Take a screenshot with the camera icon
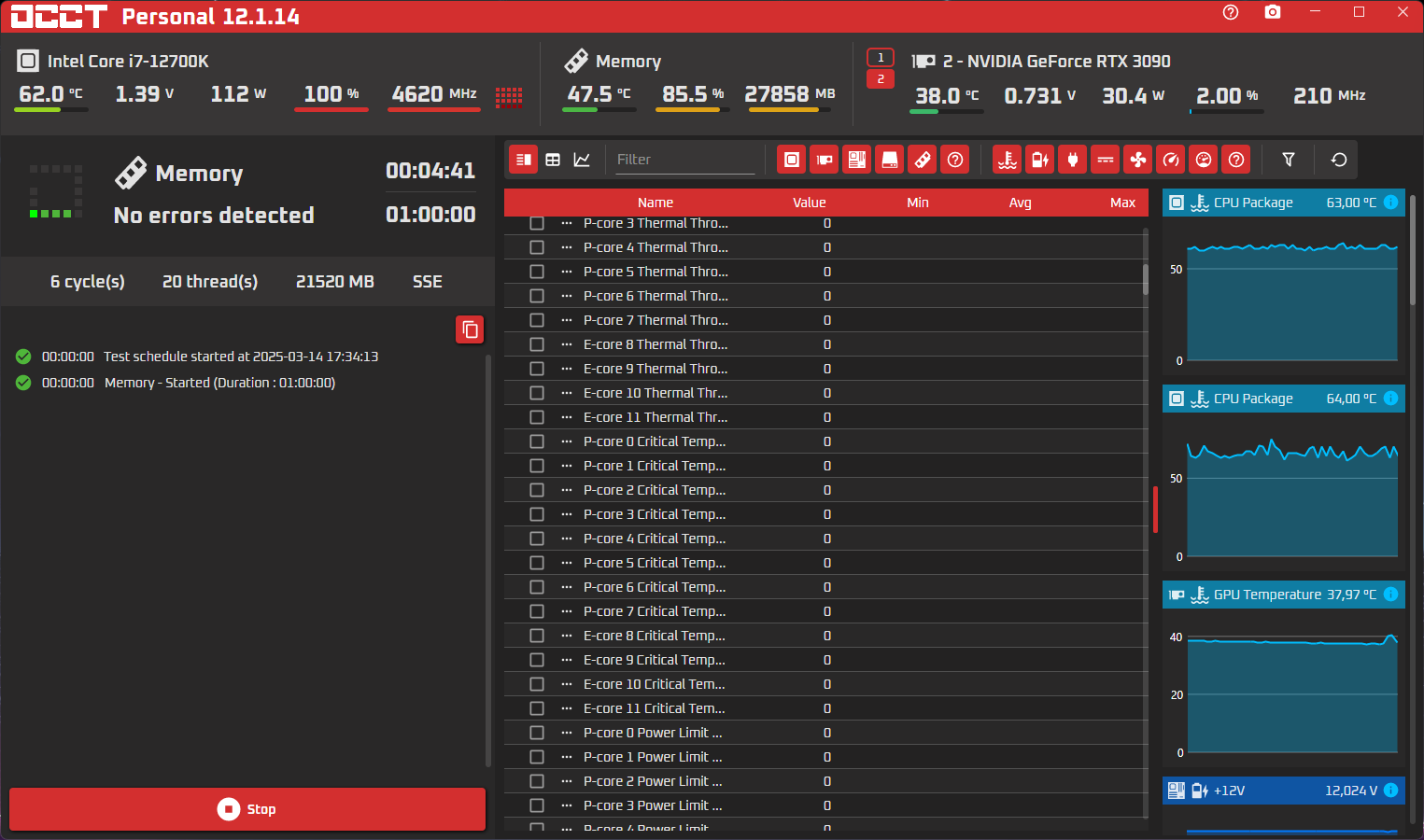 1273,12
